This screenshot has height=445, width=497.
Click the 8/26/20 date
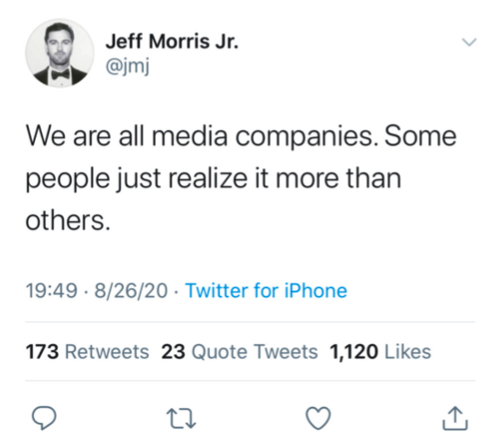pos(131,290)
